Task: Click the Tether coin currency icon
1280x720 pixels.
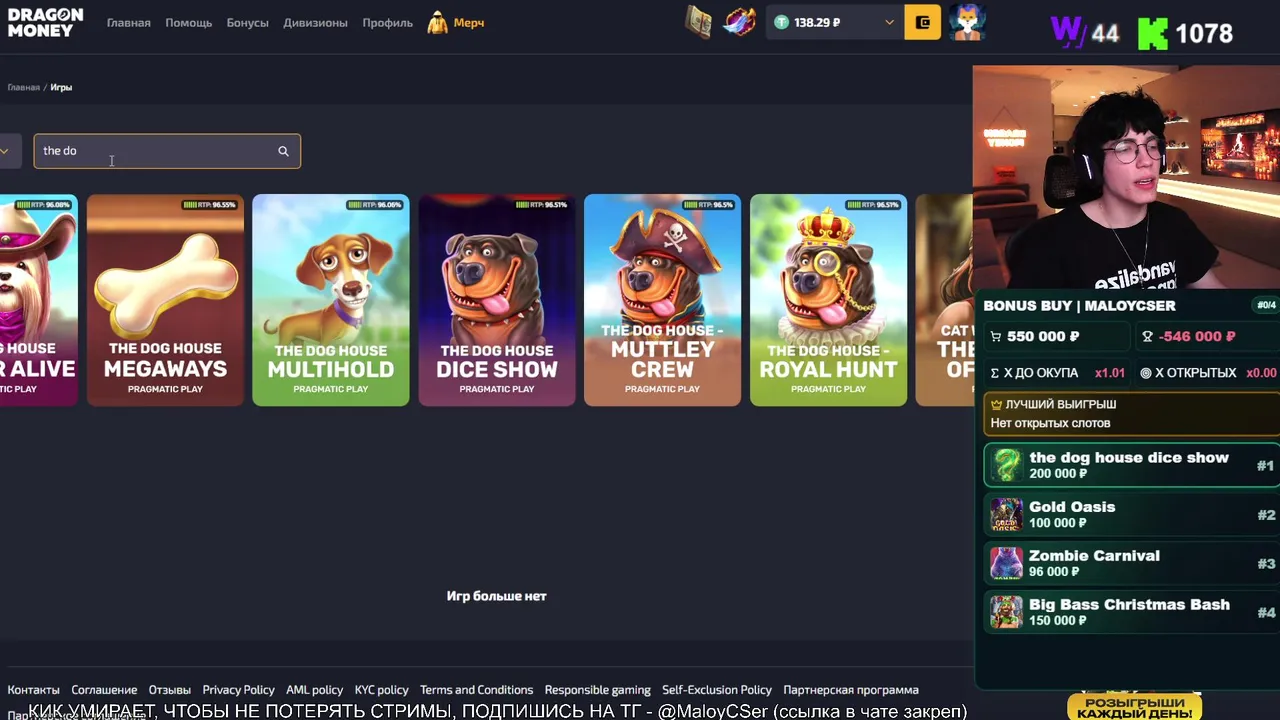Action: point(782,22)
